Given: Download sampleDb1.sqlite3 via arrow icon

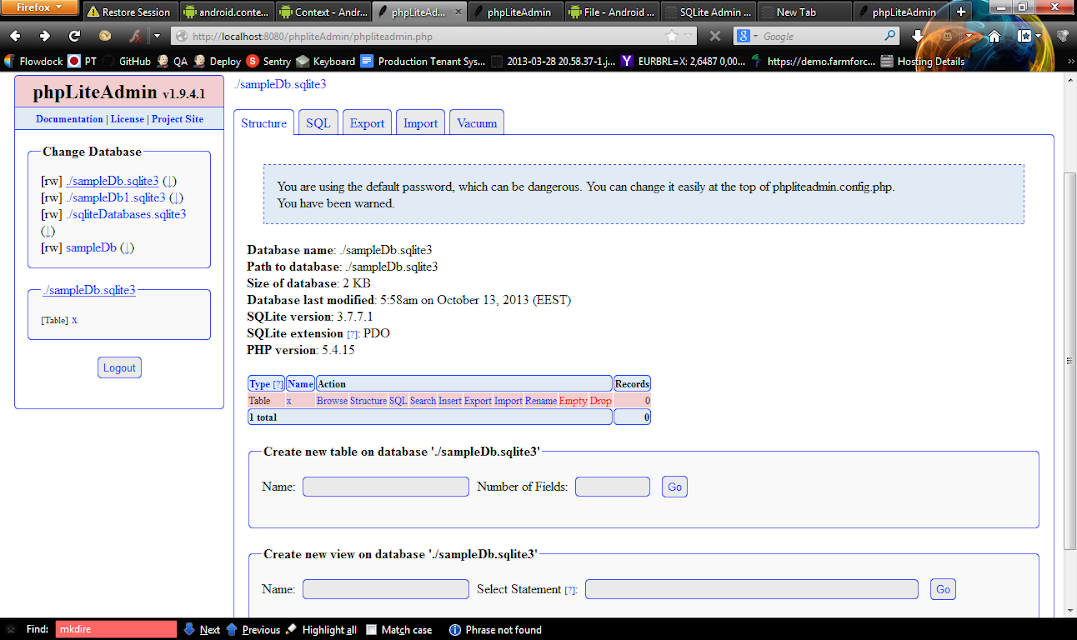Looking at the screenshot, I should (176, 198).
